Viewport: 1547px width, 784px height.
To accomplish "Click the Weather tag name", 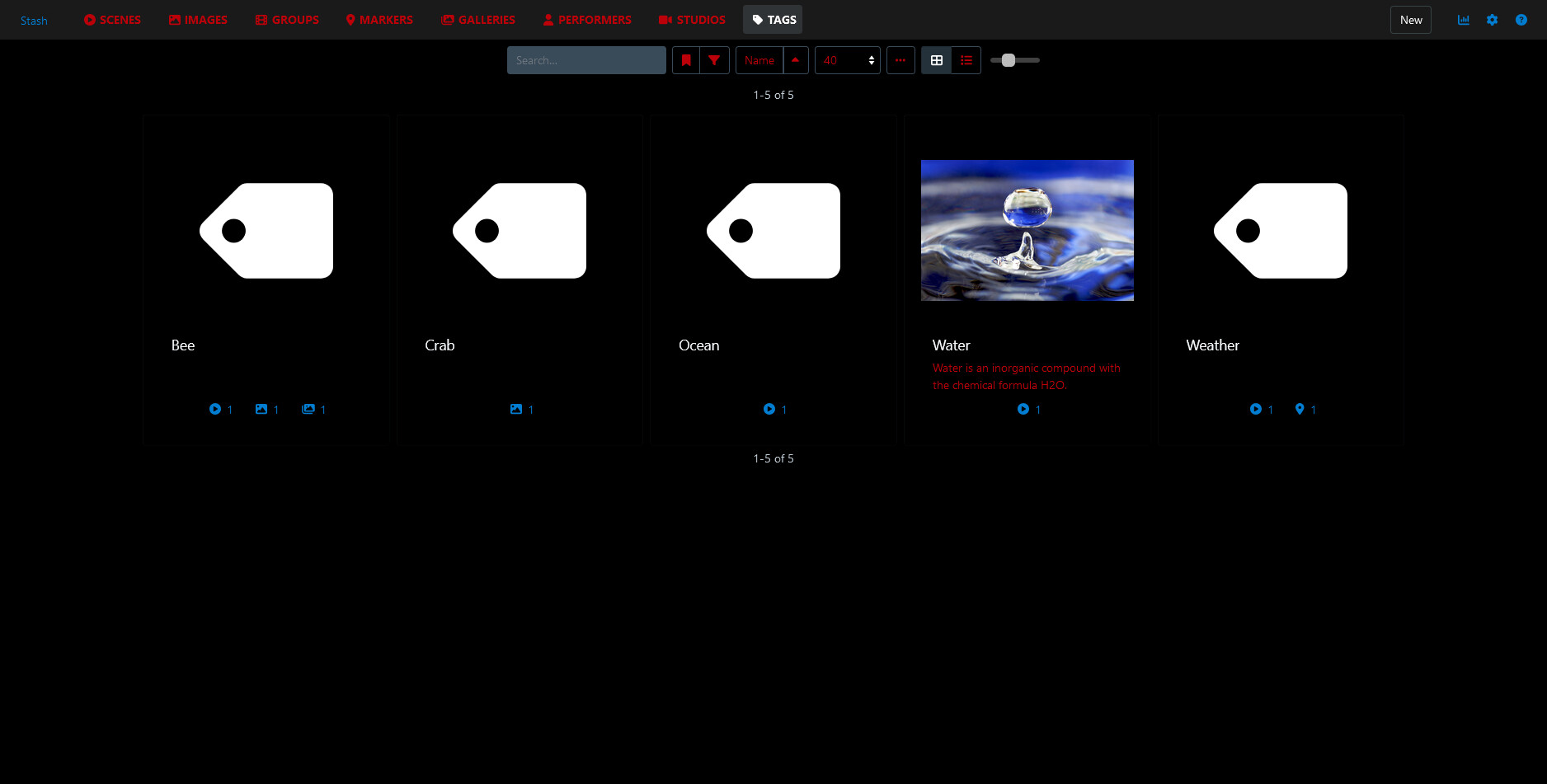I will pos(1213,345).
